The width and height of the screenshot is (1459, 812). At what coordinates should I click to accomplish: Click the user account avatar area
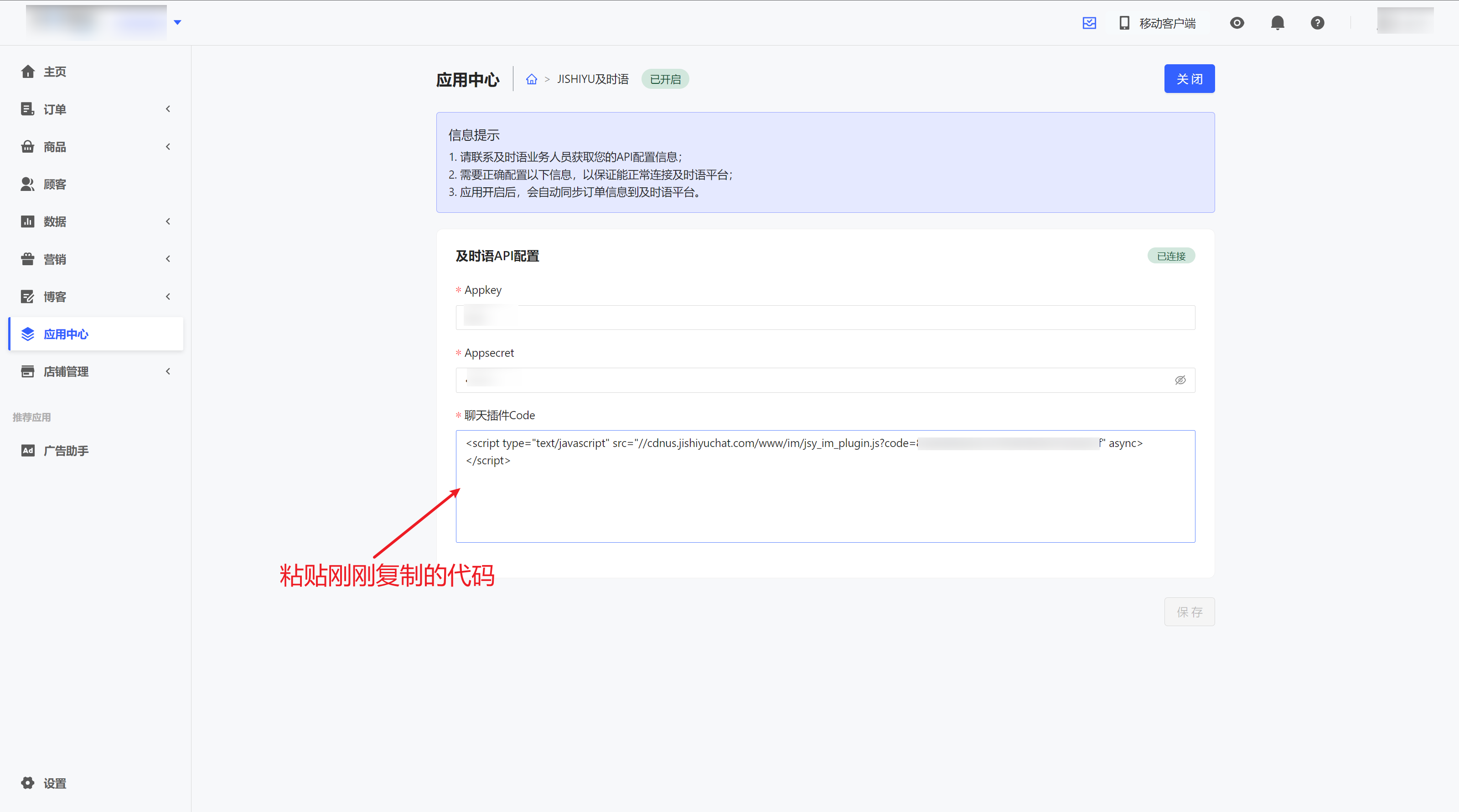(1405, 21)
